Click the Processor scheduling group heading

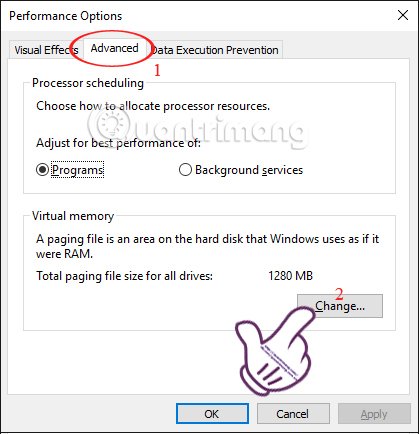tap(88, 83)
